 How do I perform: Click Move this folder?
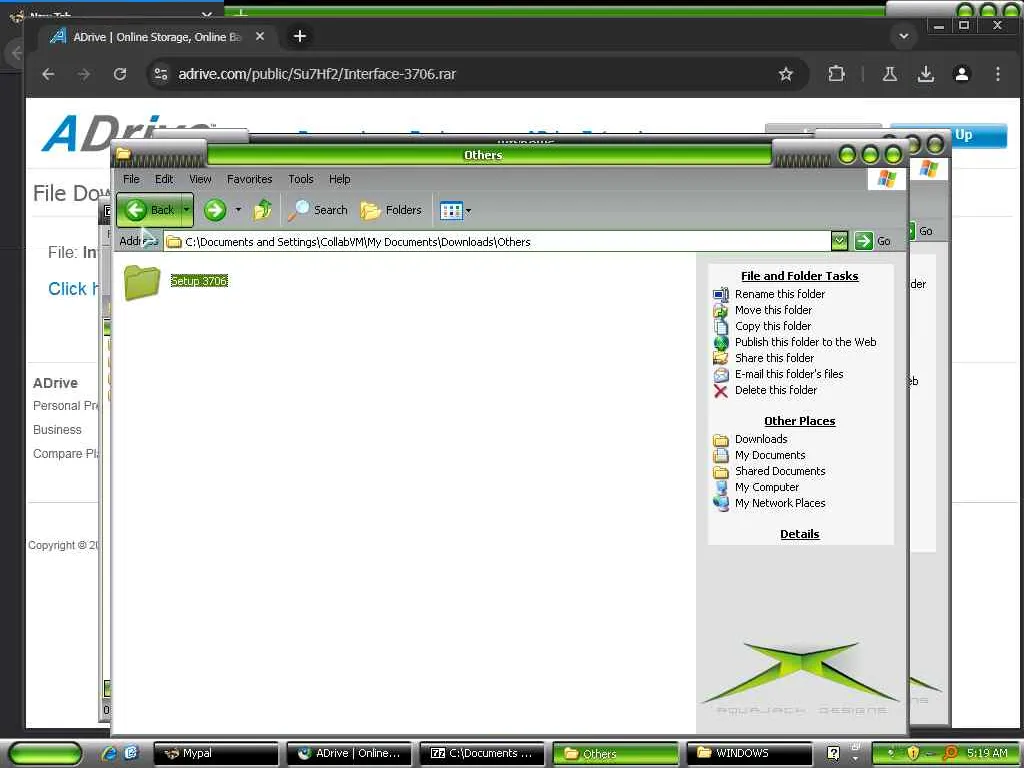[773, 310]
